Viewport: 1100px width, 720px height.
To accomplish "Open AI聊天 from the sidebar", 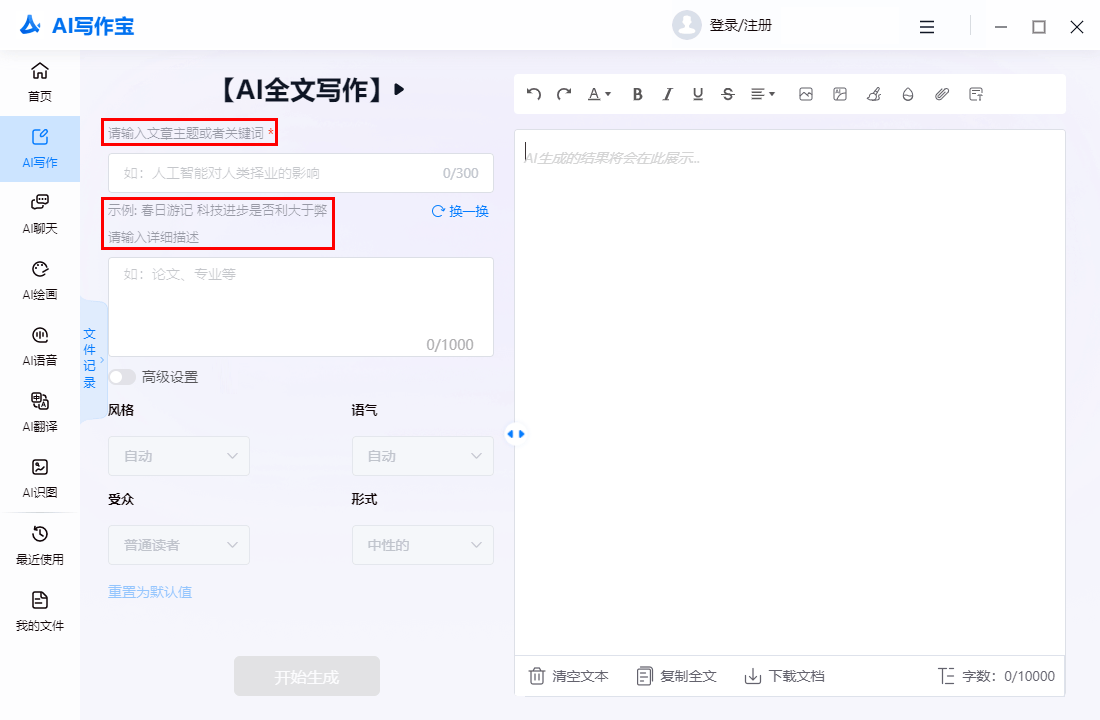I will pyautogui.click(x=39, y=213).
